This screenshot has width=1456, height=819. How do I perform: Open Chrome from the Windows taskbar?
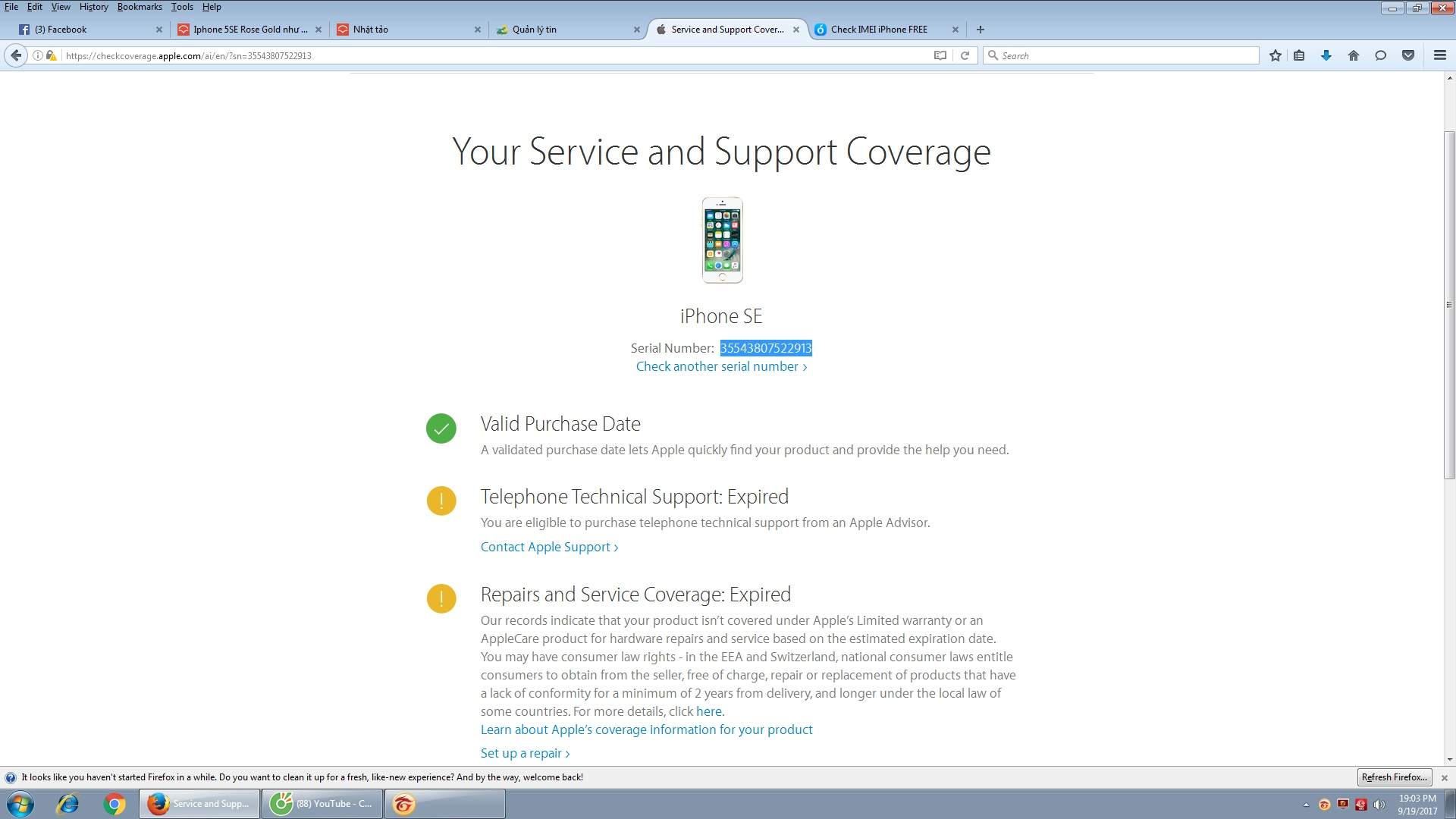tap(115, 804)
